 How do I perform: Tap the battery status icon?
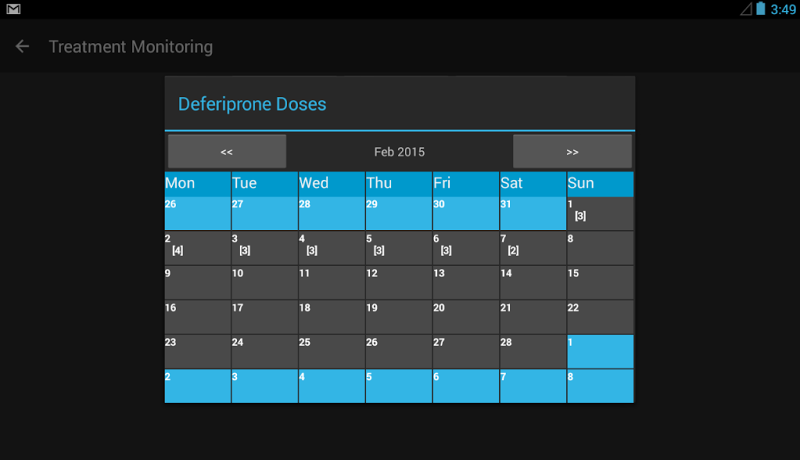[x=760, y=9]
